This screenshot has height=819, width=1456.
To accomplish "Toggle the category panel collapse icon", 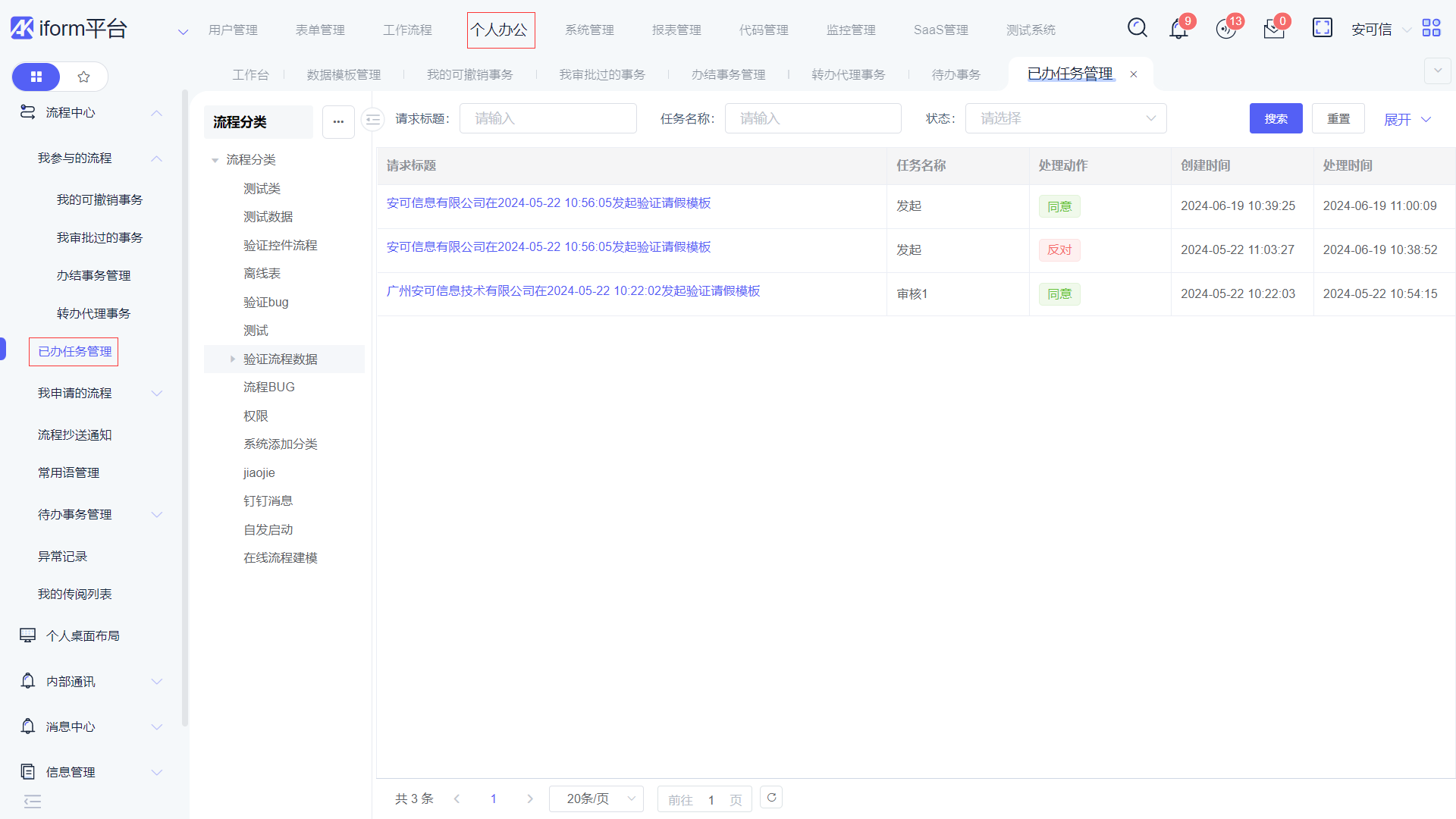I will [x=372, y=119].
